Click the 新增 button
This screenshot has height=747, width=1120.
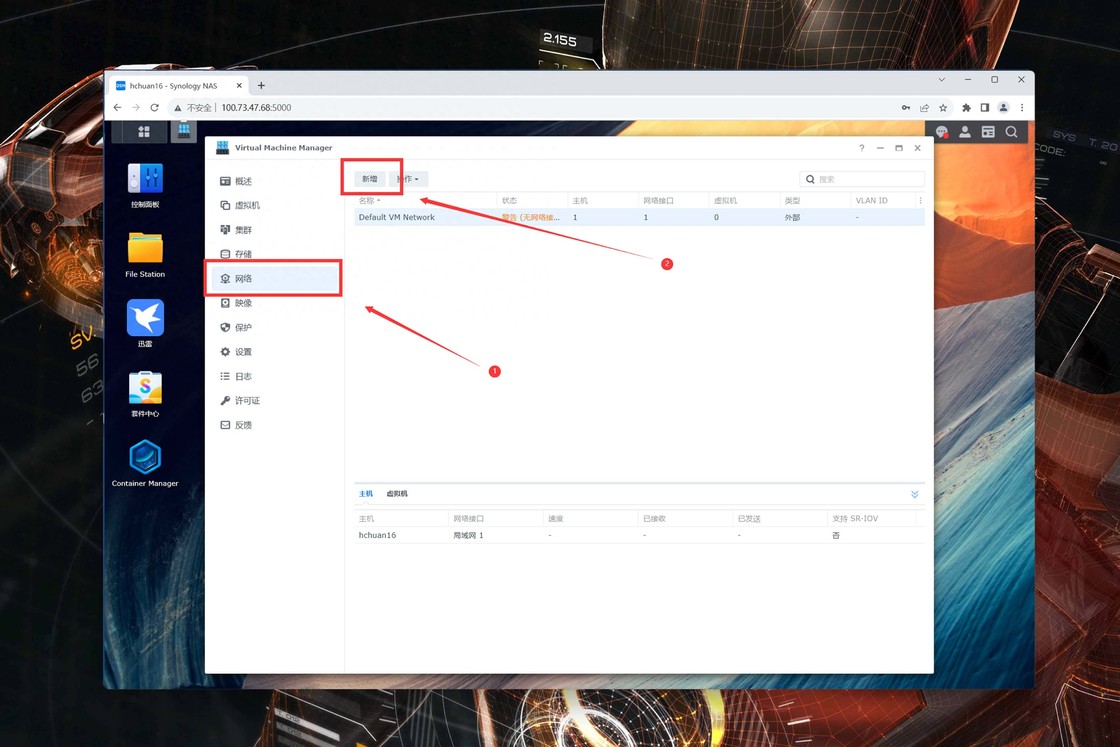(x=370, y=179)
